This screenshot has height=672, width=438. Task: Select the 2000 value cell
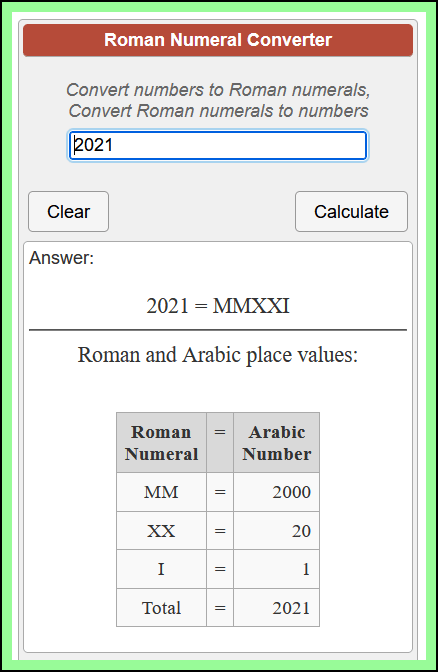point(276,492)
